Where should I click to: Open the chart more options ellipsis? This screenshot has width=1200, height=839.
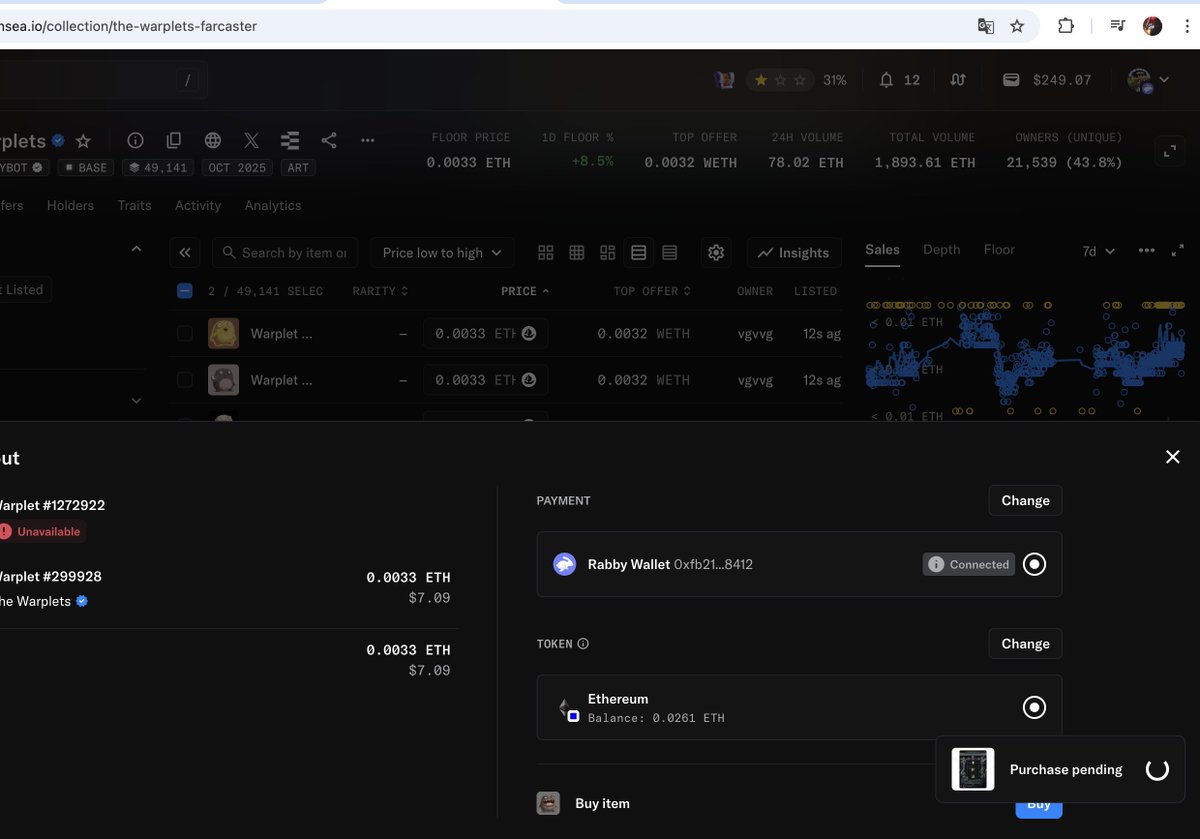click(x=1147, y=250)
